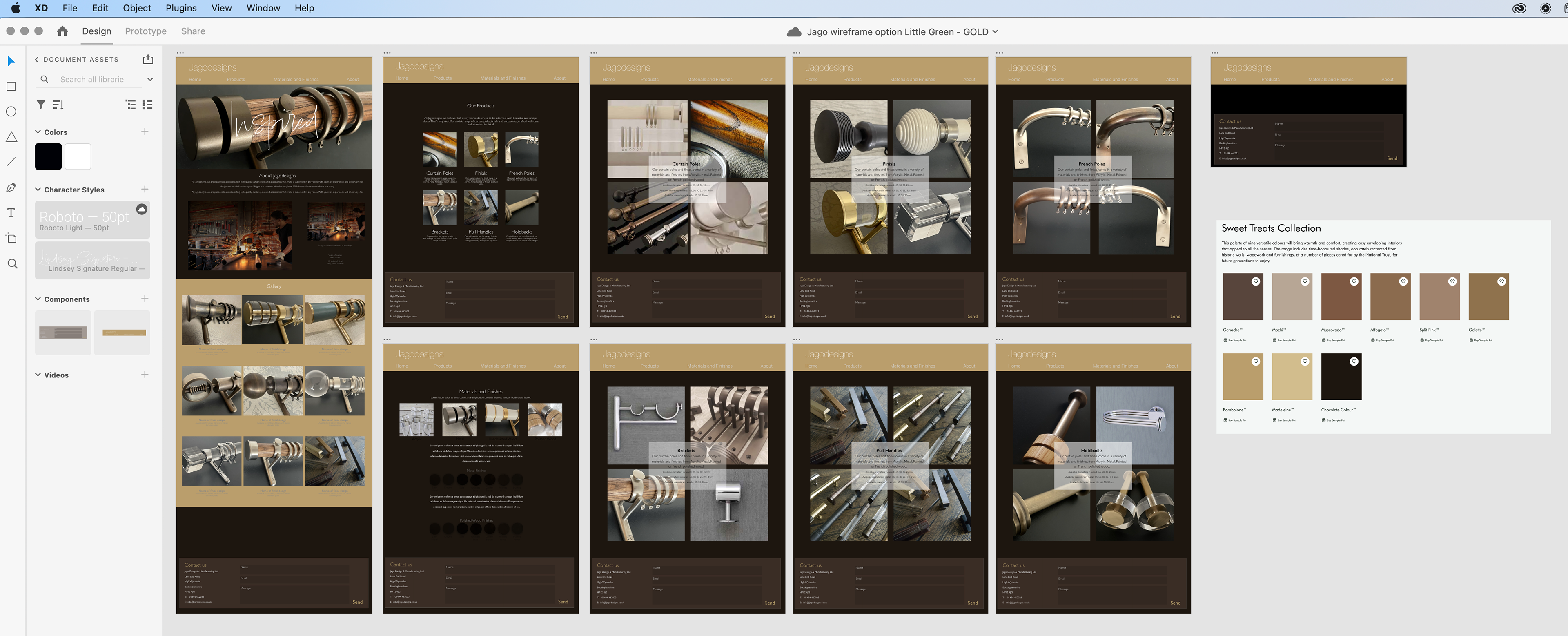
Task: Select the Polygon triangle tool
Action: click(11, 137)
